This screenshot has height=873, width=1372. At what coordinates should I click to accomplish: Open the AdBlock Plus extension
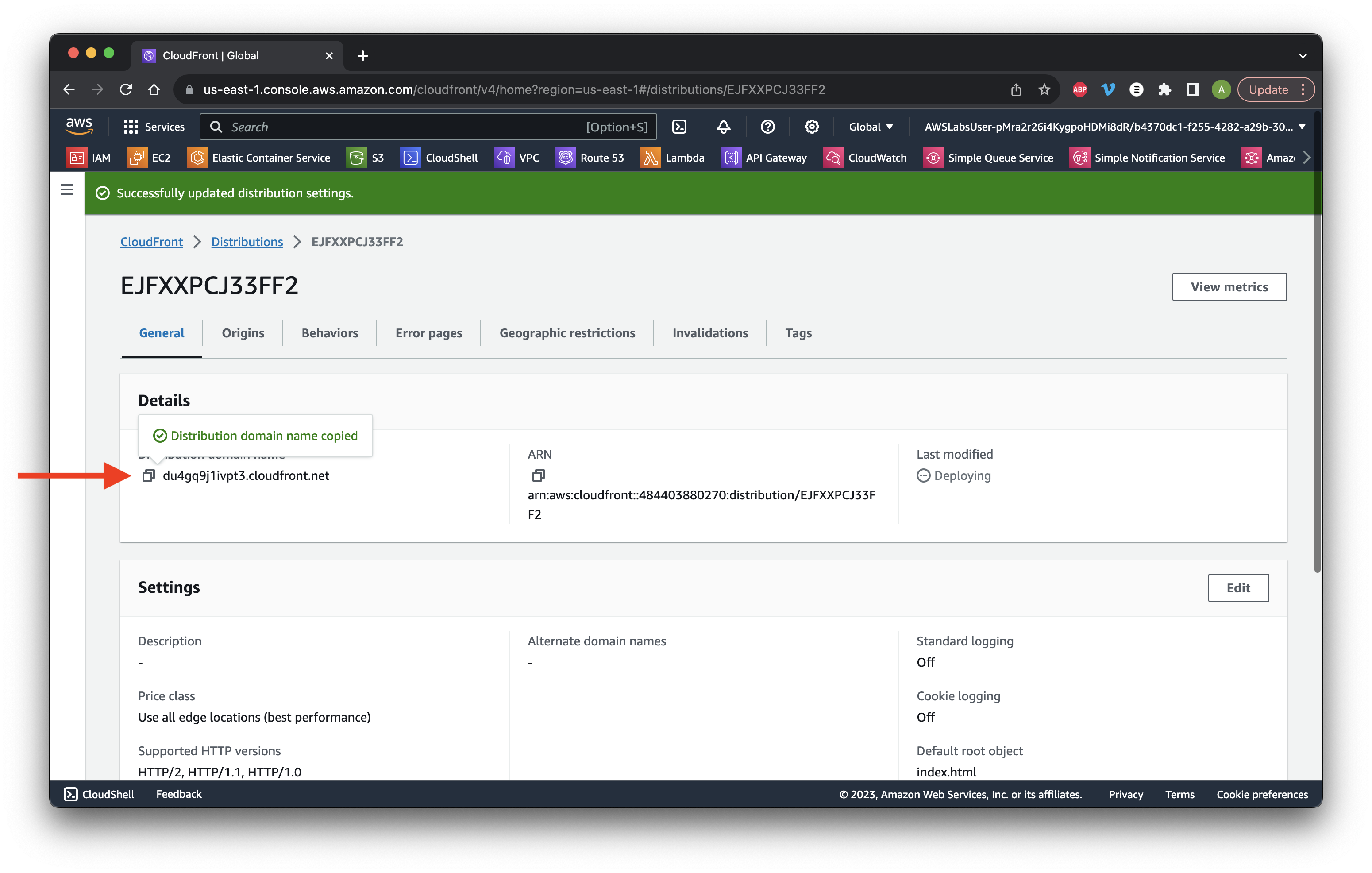pyautogui.click(x=1080, y=89)
